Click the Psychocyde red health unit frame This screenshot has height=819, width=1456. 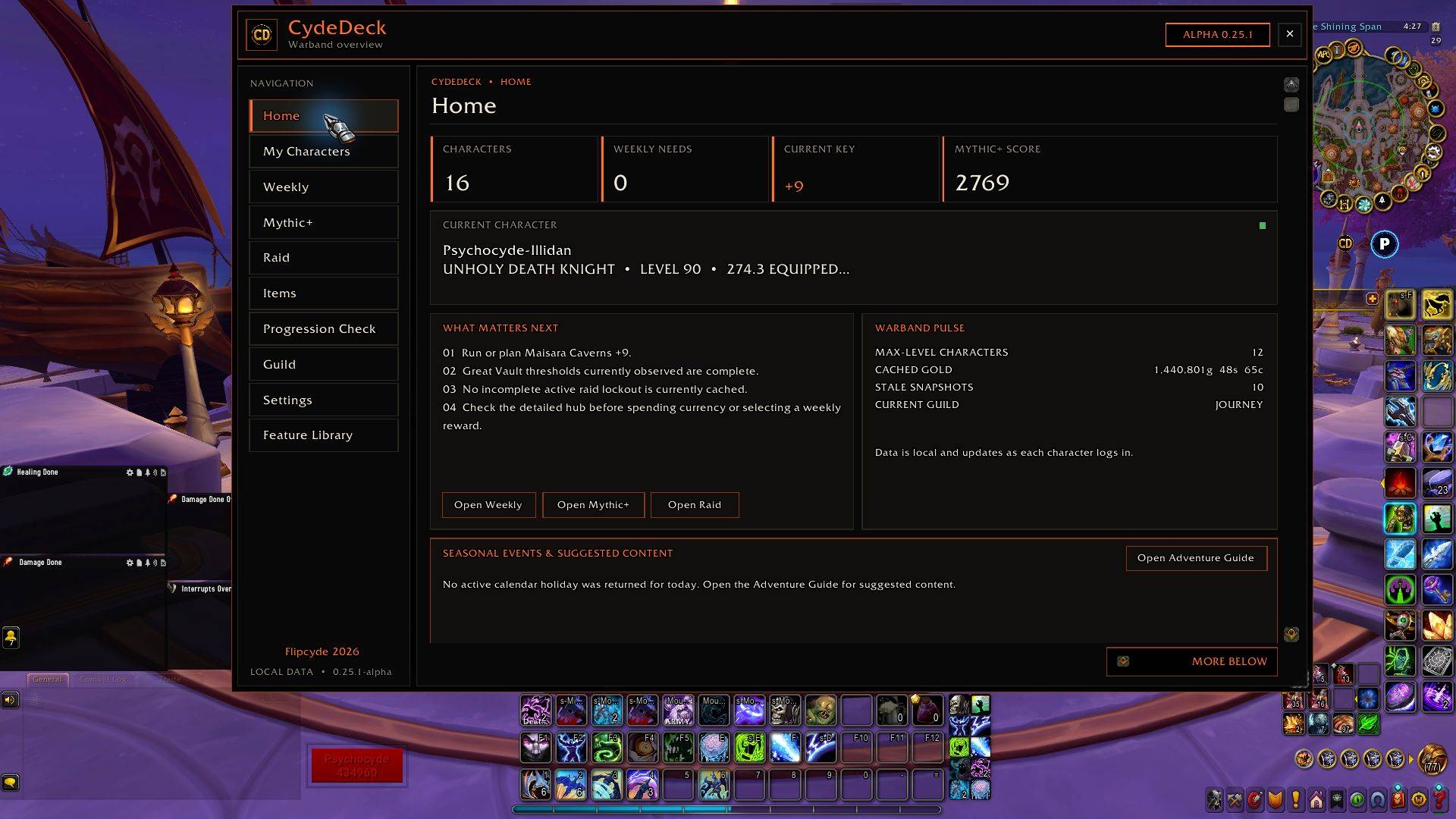(356, 766)
